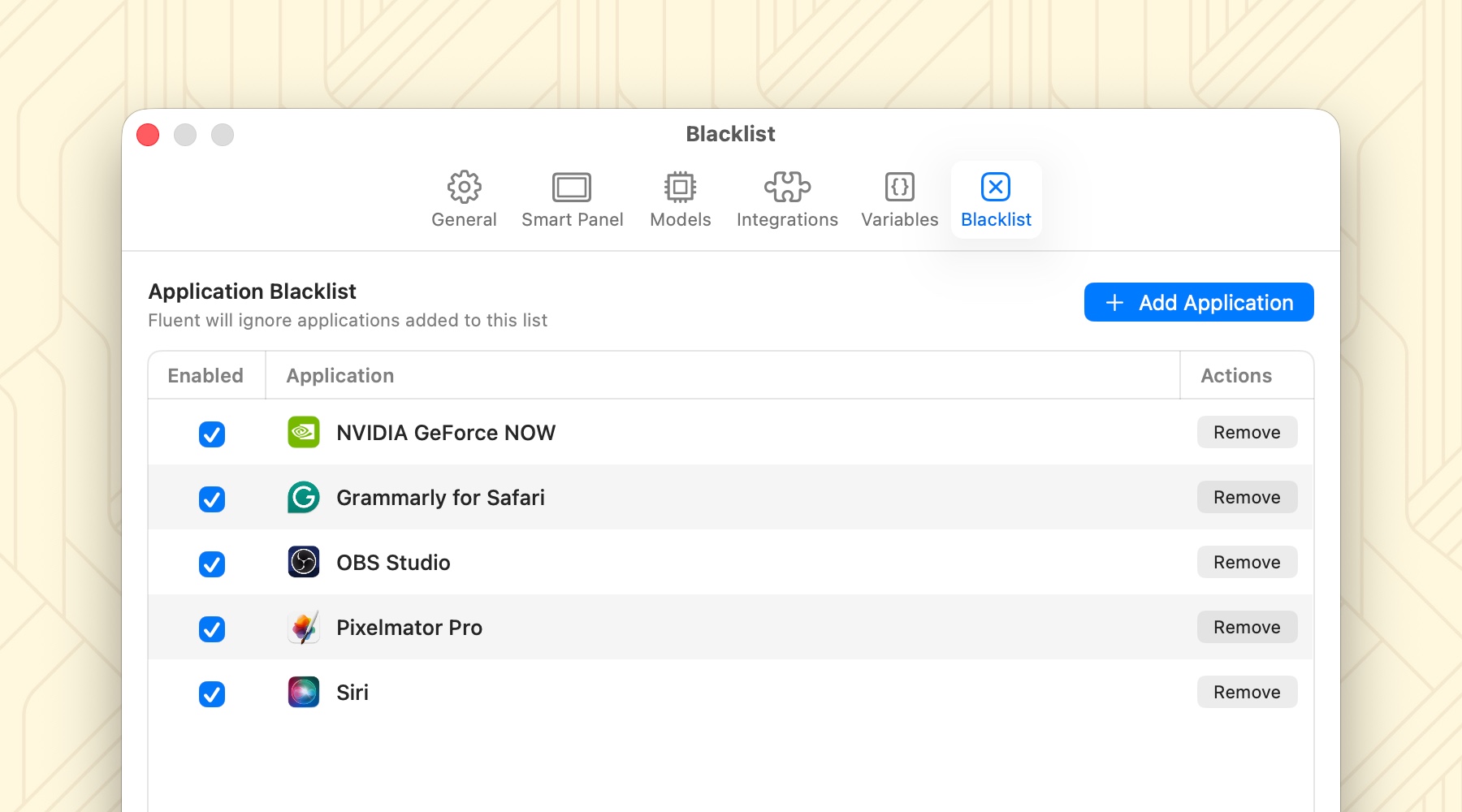Click the Siri app icon
This screenshot has width=1462, height=812.
(x=304, y=692)
